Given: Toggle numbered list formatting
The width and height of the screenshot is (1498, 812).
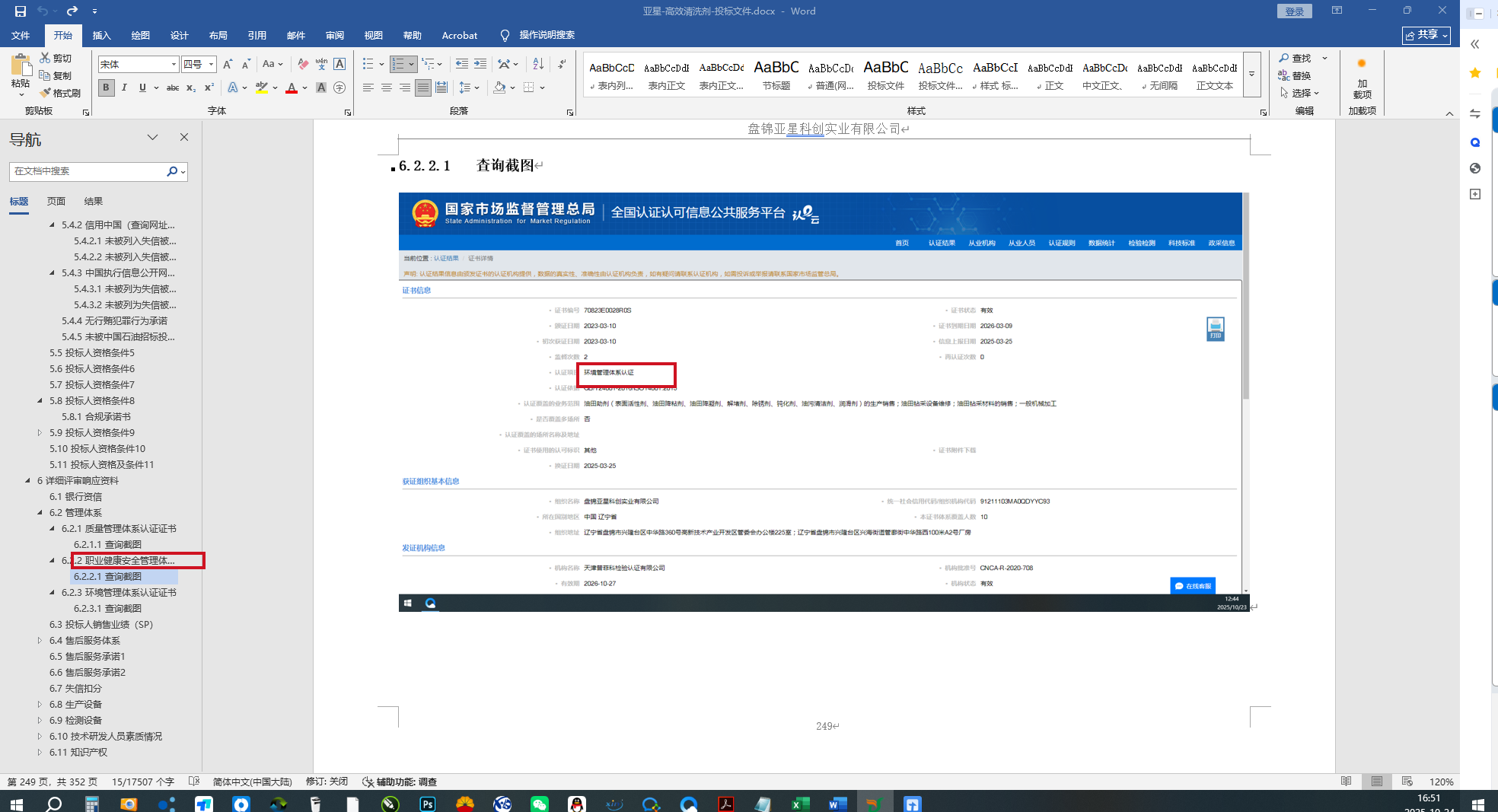Looking at the screenshot, I should point(398,65).
